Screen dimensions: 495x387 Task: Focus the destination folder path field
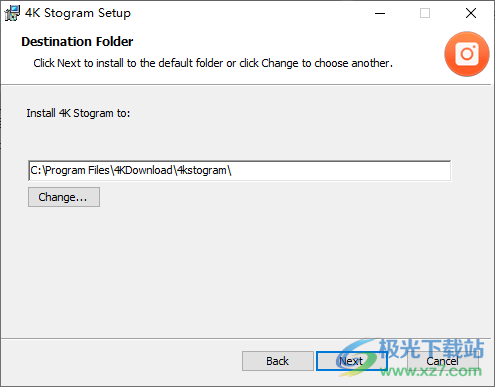tap(240, 171)
